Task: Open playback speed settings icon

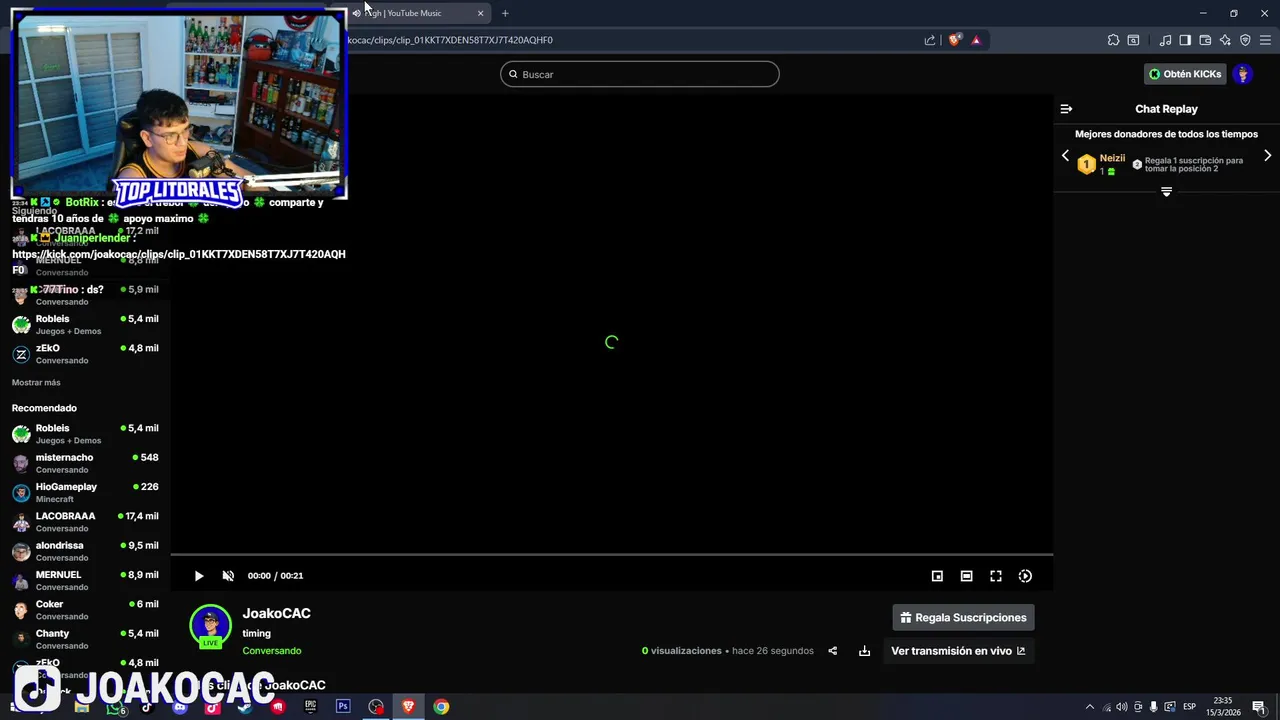Action: (1025, 576)
